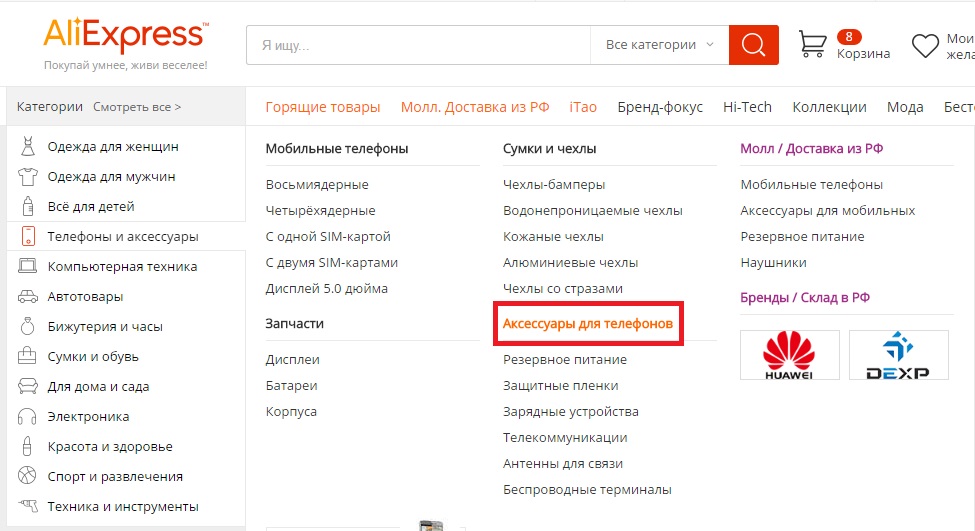This screenshot has height=531, width=975.
Task: Click the Алюминиевые чехлы link
Action: [570, 262]
